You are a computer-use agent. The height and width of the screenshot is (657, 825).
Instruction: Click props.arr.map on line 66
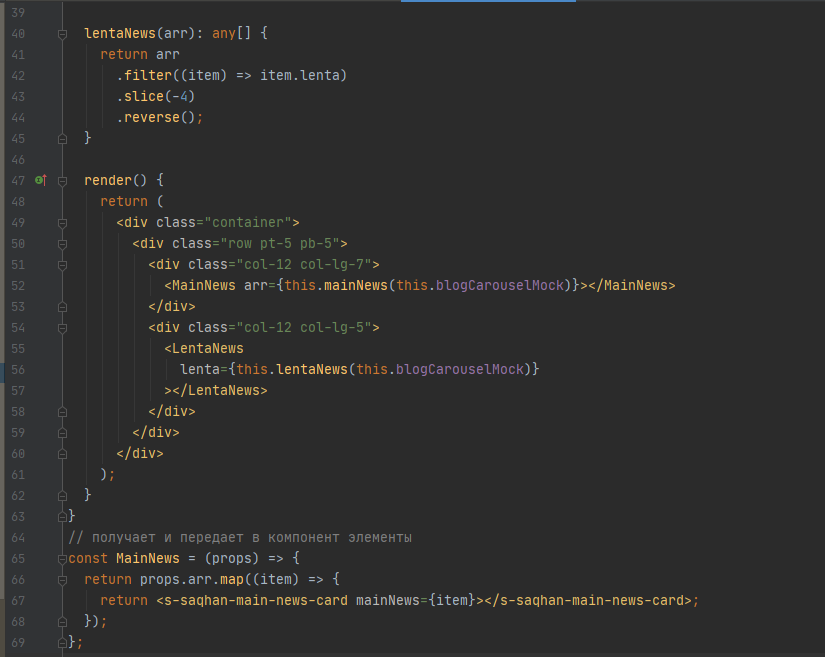pos(192,580)
